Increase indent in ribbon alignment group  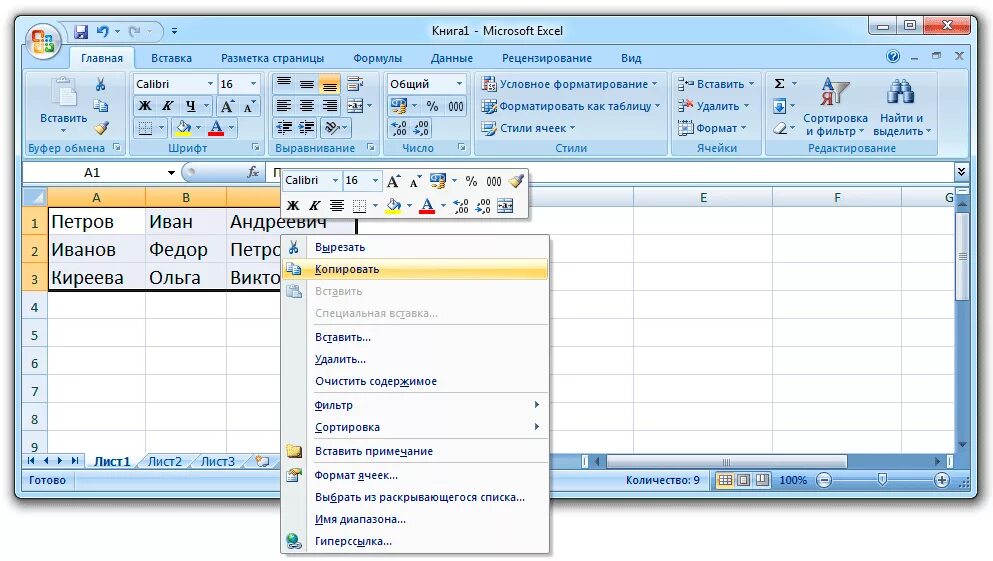coord(307,128)
